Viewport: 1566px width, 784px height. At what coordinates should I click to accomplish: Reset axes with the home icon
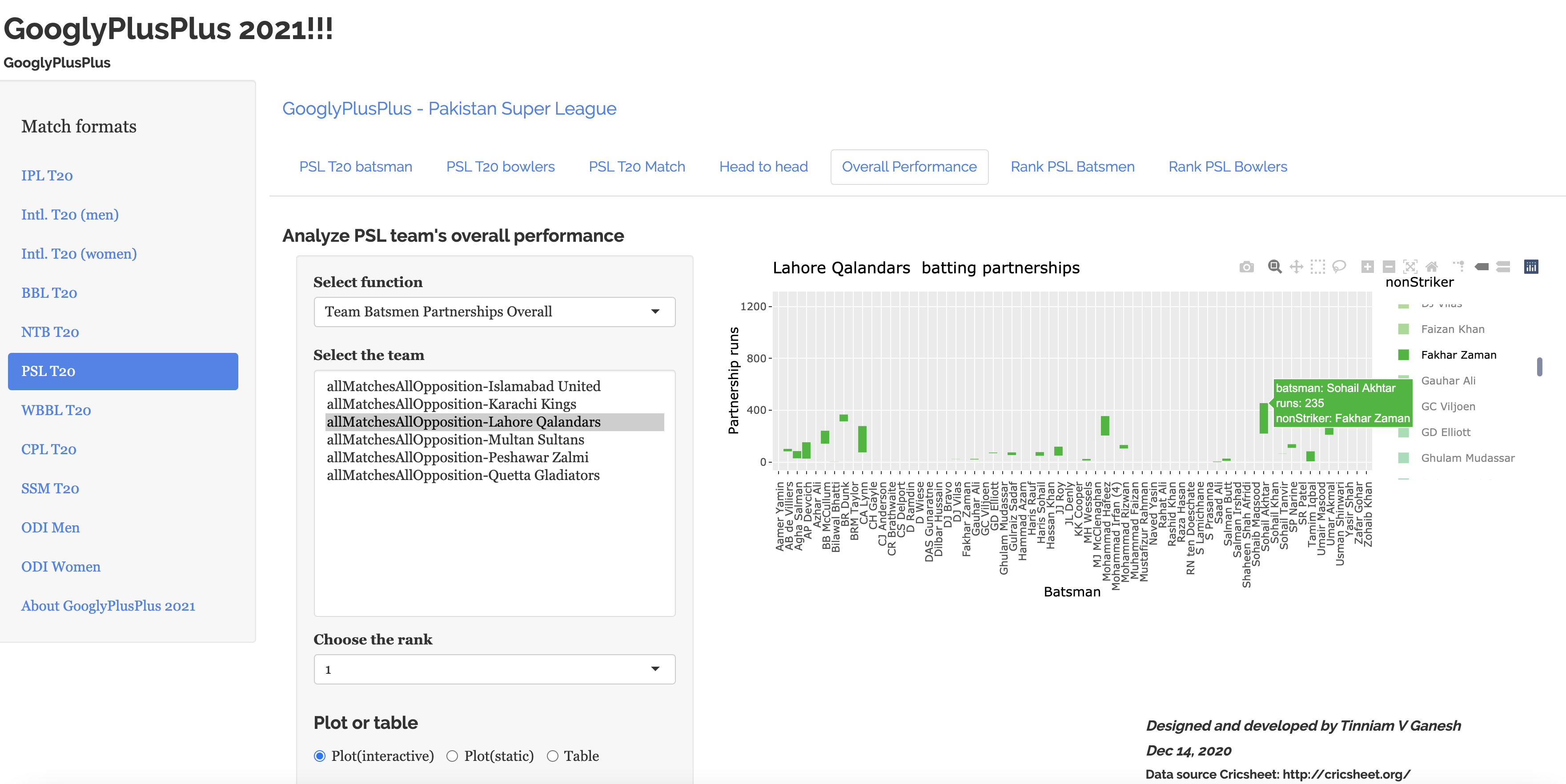click(1432, 267)
